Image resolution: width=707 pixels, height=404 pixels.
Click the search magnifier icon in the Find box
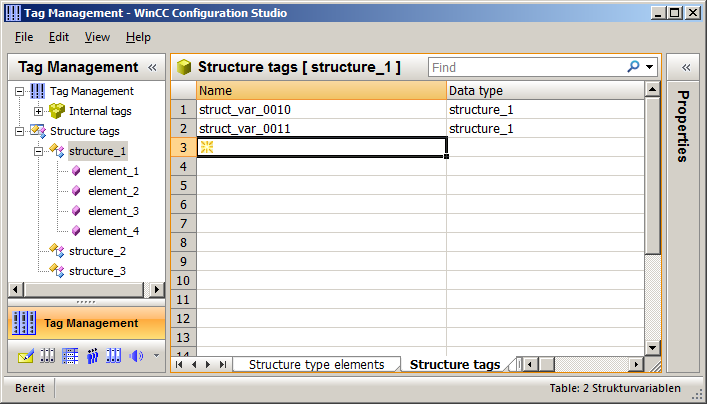pyautogui.click(x=633, y=67)
